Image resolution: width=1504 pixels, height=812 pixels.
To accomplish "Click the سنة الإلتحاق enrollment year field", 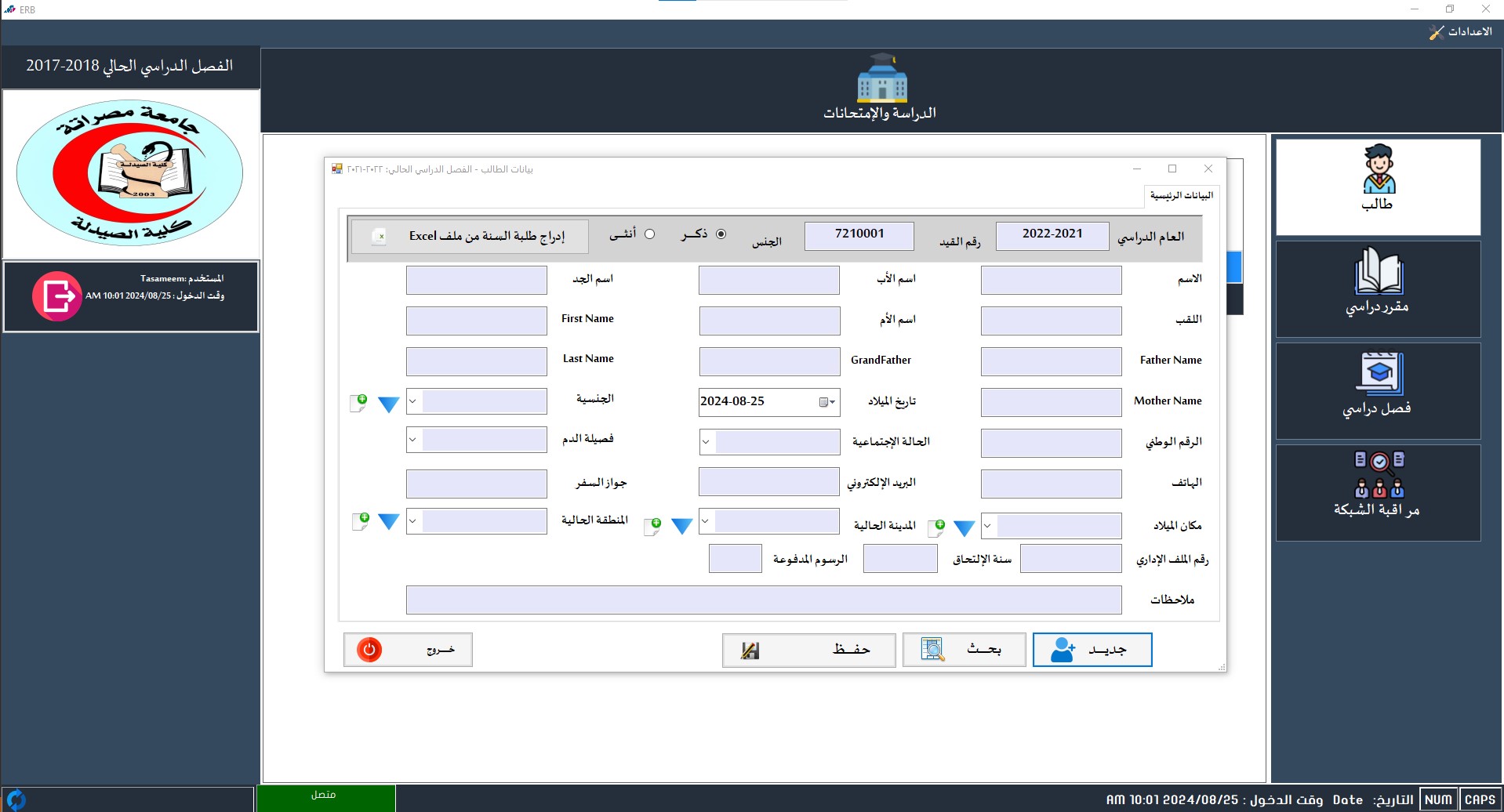I will [900, 559].
